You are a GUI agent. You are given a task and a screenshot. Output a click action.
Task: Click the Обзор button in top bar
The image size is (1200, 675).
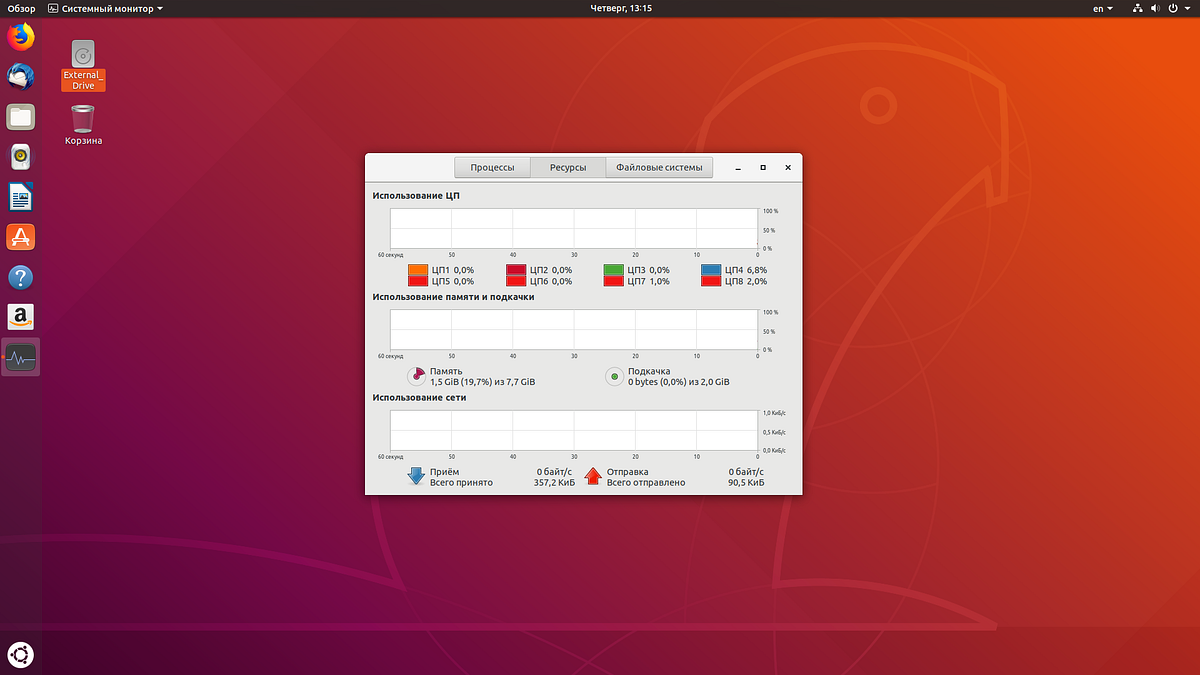pos(21,8)
